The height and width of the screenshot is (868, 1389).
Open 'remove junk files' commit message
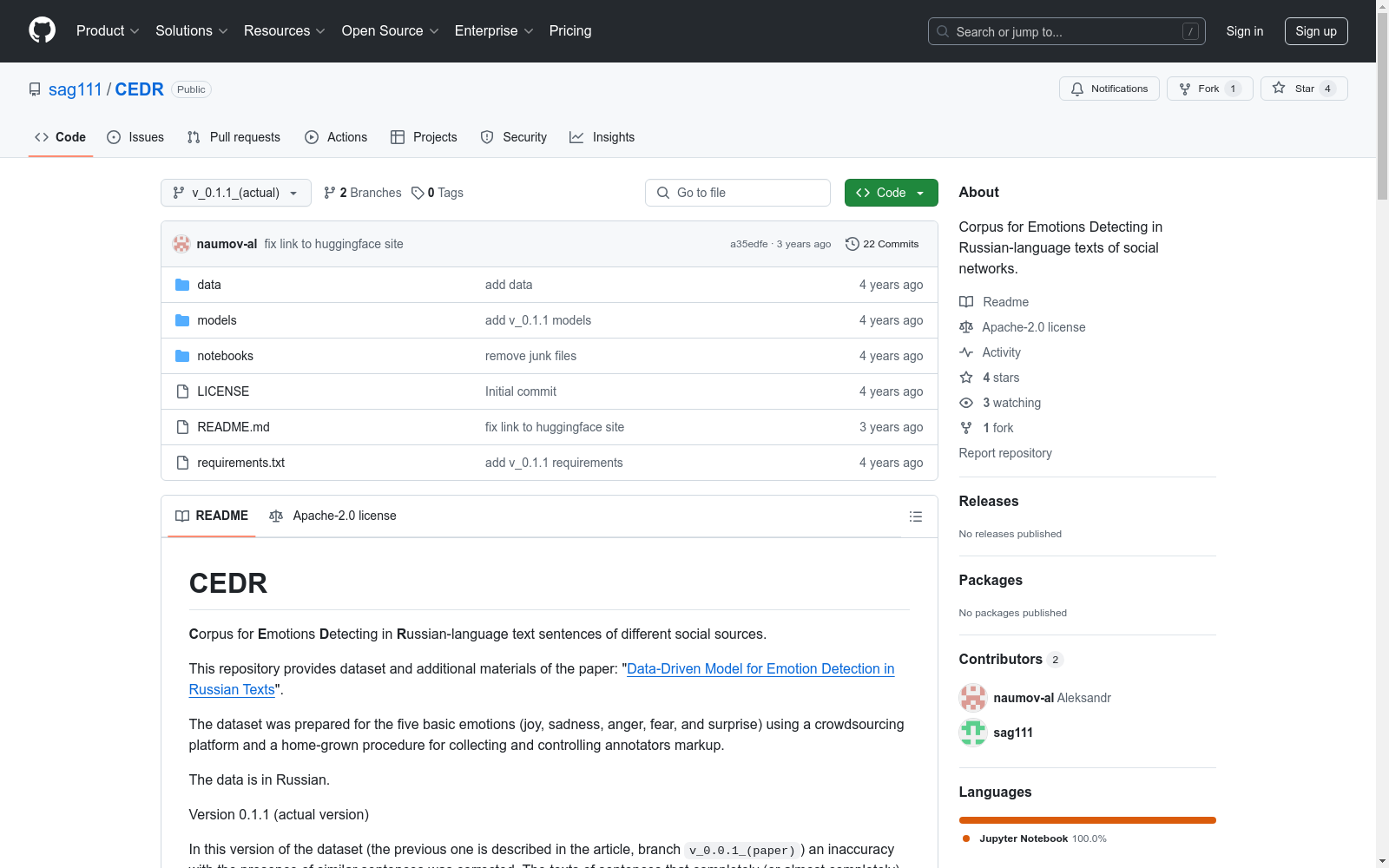coord(530,356)
